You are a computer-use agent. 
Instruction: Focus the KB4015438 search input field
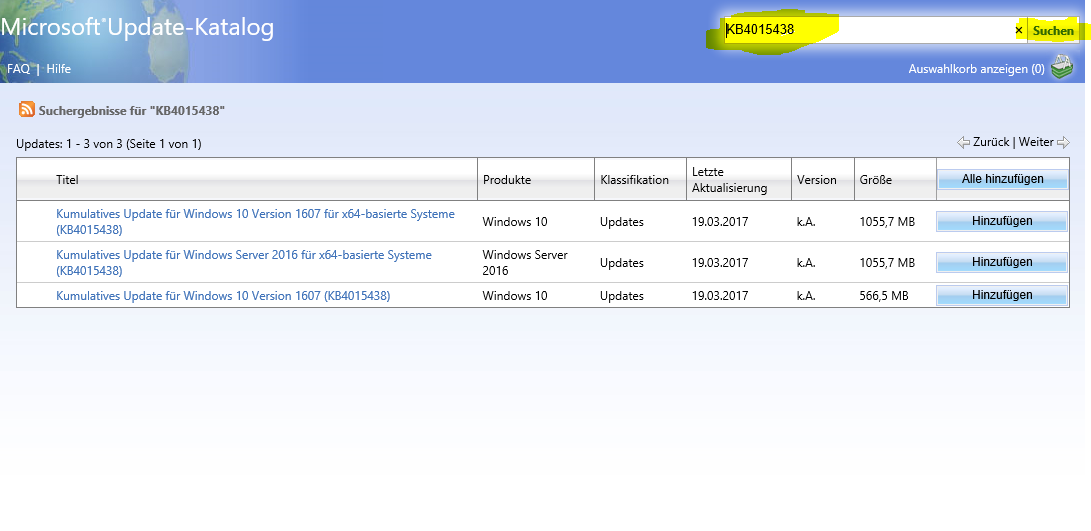pos(868,31)
